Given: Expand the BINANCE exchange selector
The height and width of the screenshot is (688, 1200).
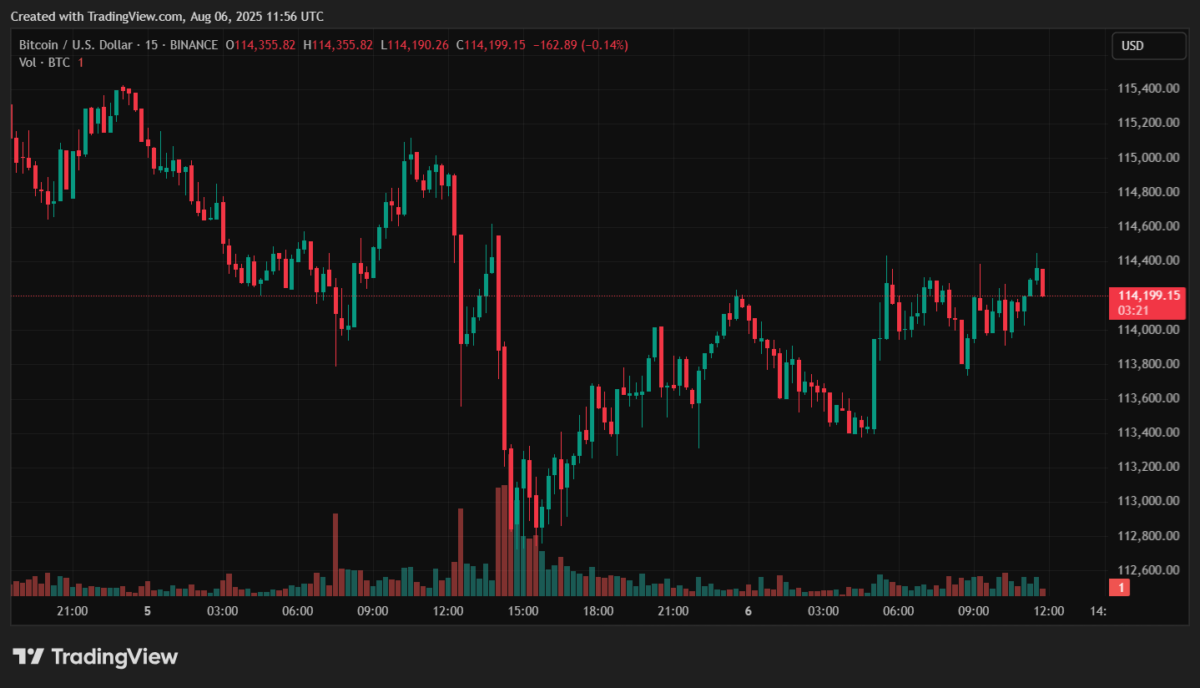Looking at the screenshot, I should pyautogui.click(x=194, y=44).
